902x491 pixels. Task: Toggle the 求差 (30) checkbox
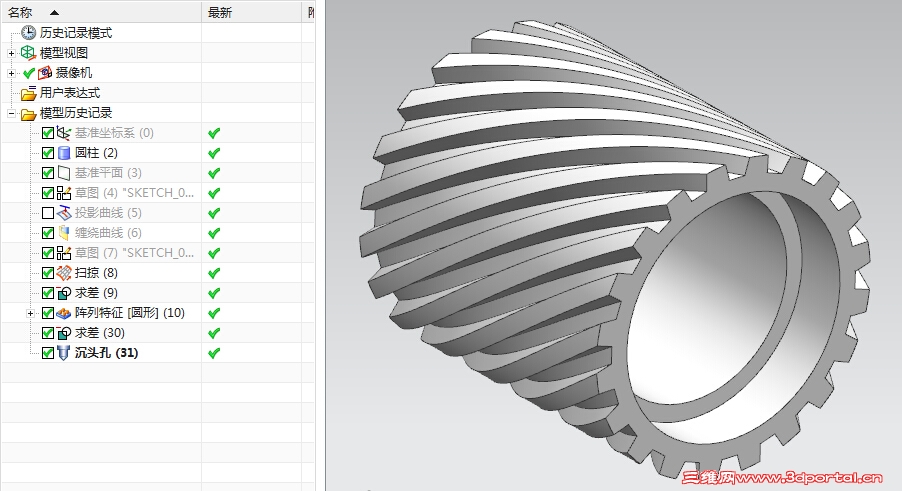(48, 333)
